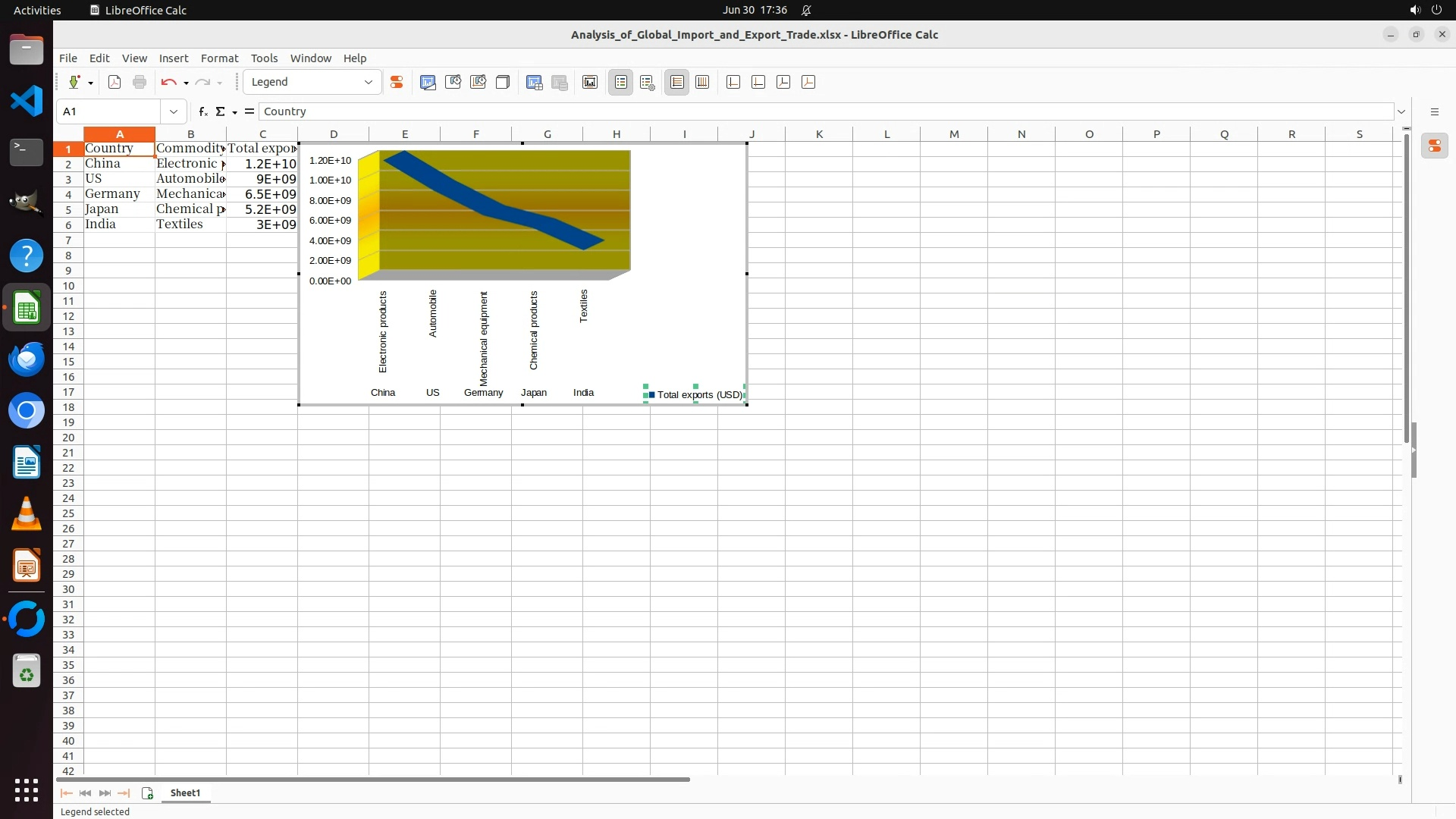Click the Activities button

tap(37, 10)
